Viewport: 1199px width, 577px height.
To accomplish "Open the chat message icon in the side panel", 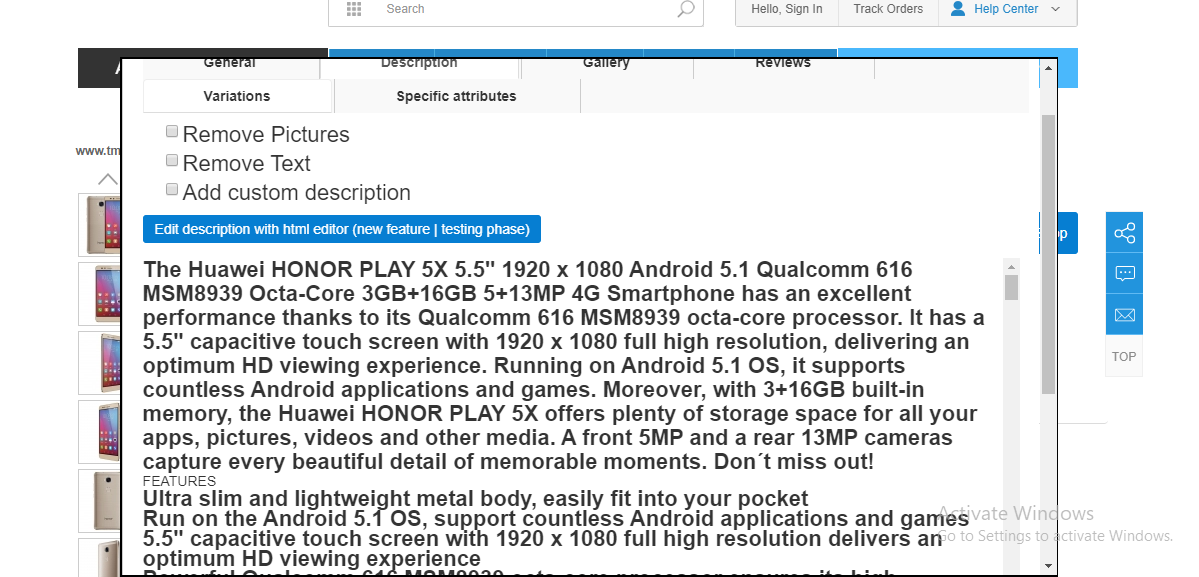I will 1124,274.
